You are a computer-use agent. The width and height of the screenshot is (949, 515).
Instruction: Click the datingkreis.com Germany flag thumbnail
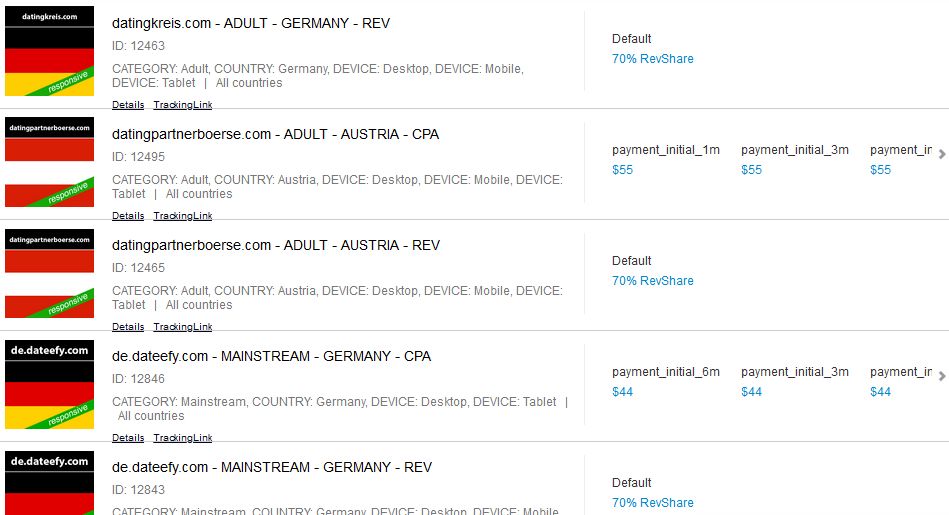49,52
